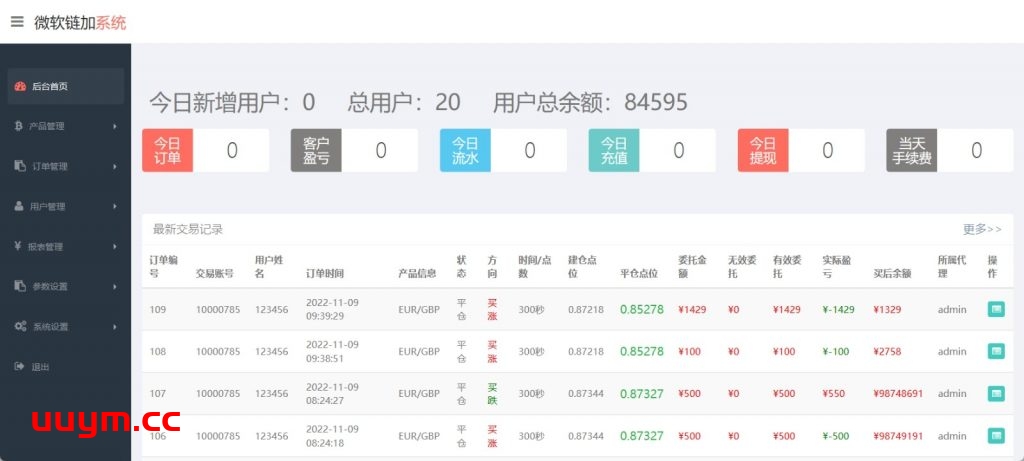Expand the 订单管理 submenu arrow
Viewport: 1024px width, 461px height.
pyautogui.click(x=115, y=167)
